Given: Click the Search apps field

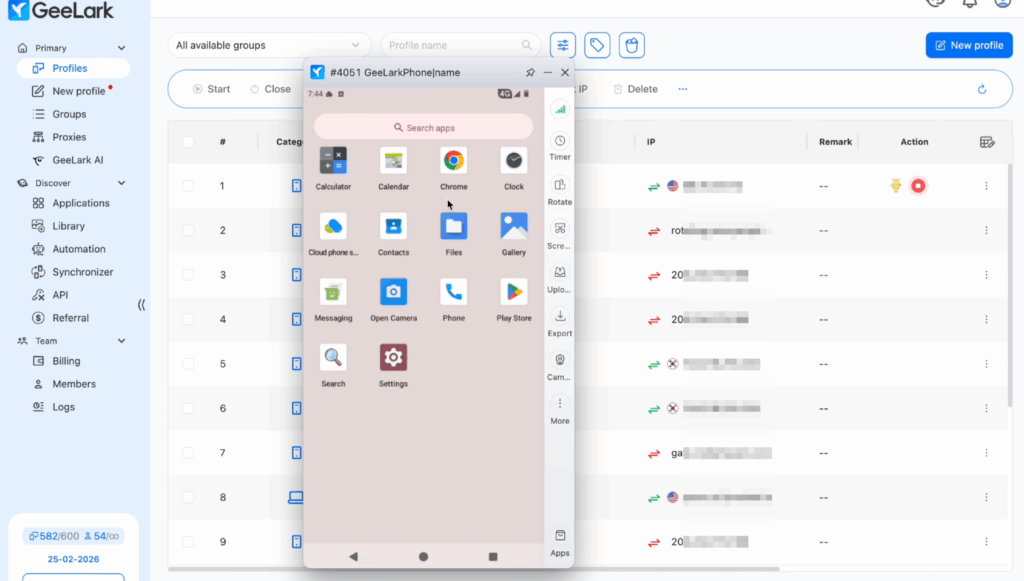Looking at the screenshot, I should (x=423, y=127).
